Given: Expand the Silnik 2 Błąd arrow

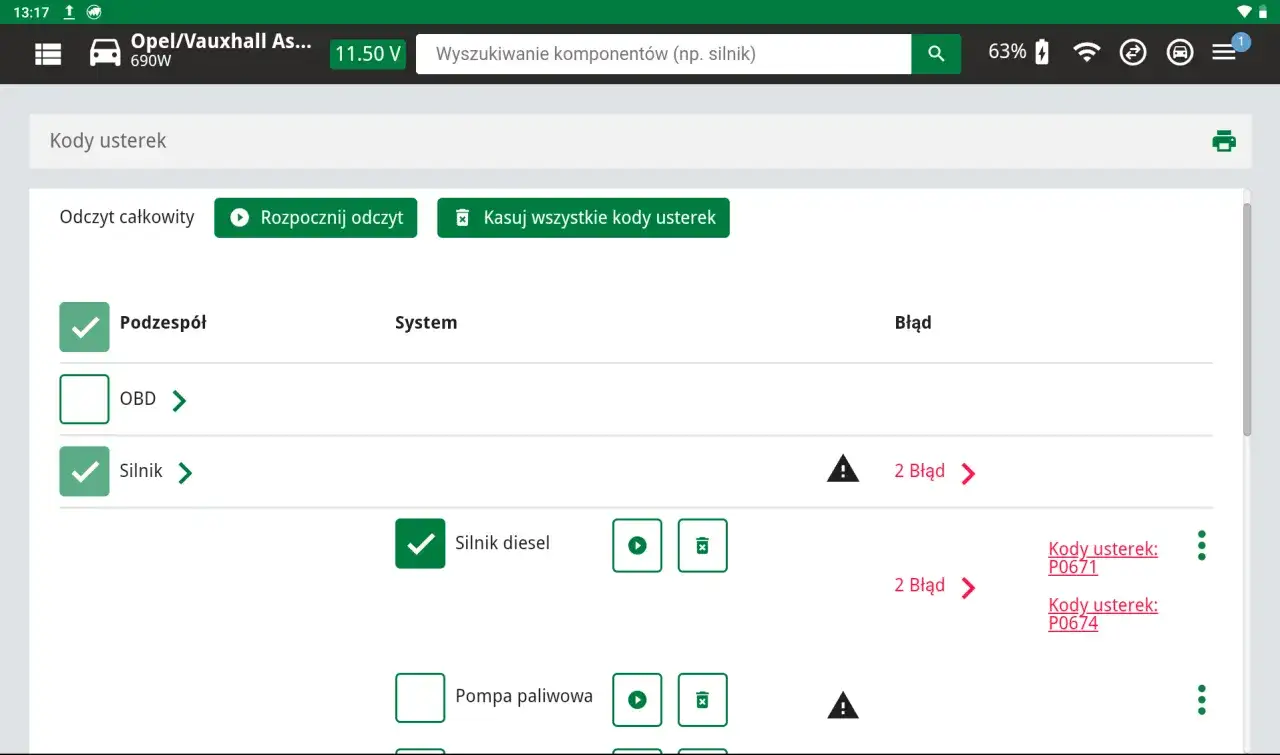Looking at the screenshot, I should pos(967,473).
